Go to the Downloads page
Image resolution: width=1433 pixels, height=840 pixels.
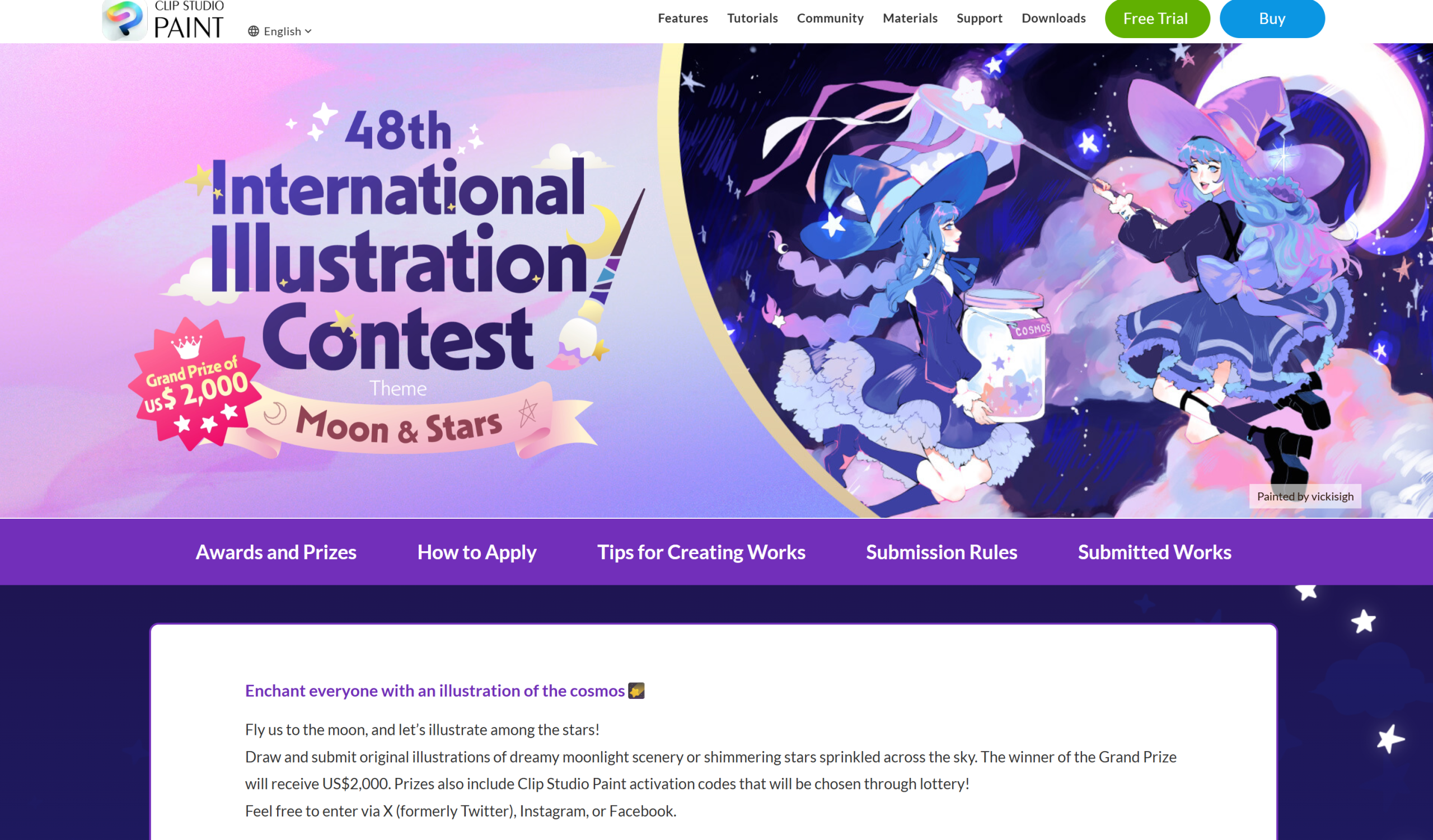tap(1053, 18)
